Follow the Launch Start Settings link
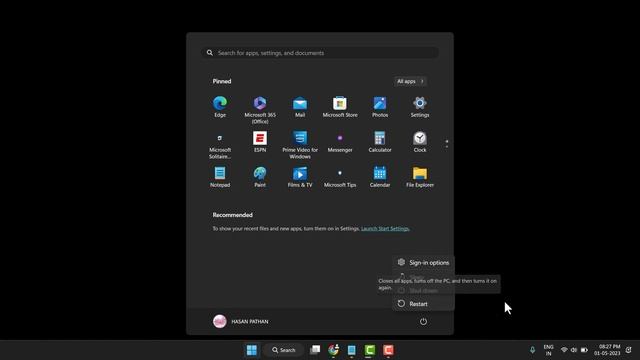Image resolution: width=640 pixels, height=360 pixels. [385, 229]
